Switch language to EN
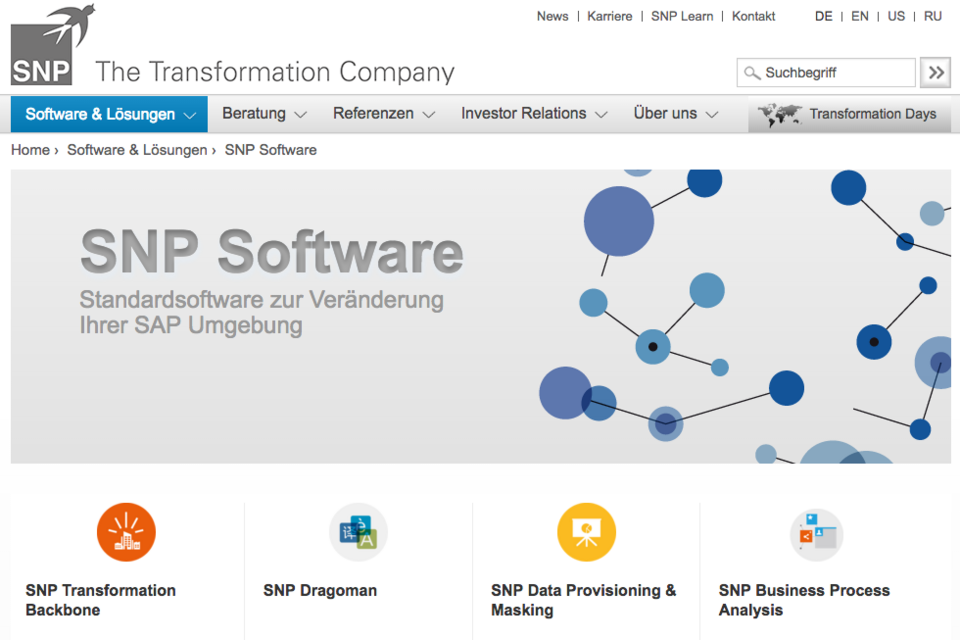 (860, 17)
